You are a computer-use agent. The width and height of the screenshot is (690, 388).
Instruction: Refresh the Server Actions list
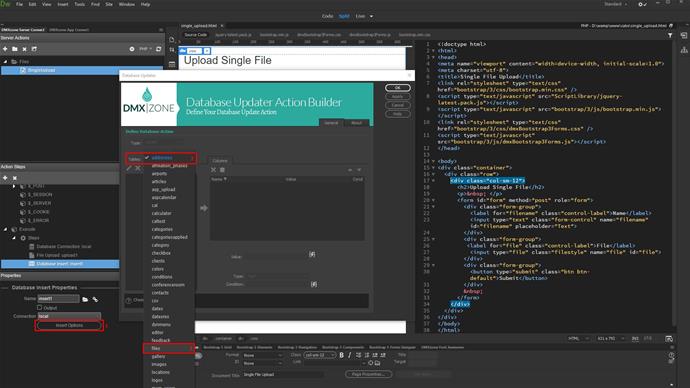coord(158,49)
